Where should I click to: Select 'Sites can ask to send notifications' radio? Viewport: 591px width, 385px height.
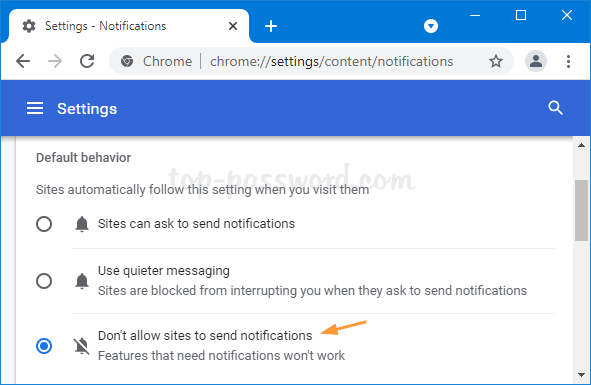coord(44,224)
